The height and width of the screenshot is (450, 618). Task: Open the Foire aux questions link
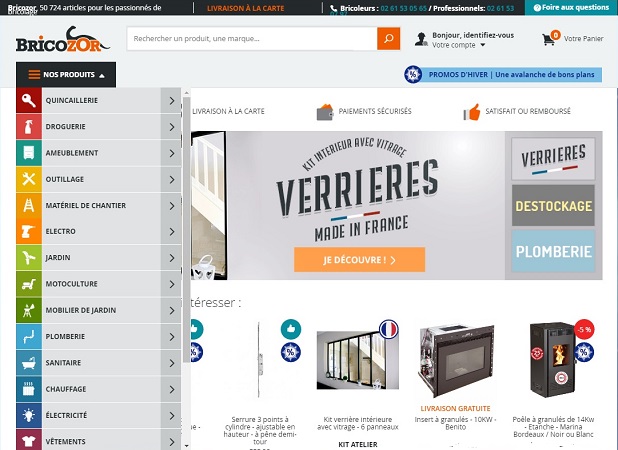point(571,7)
